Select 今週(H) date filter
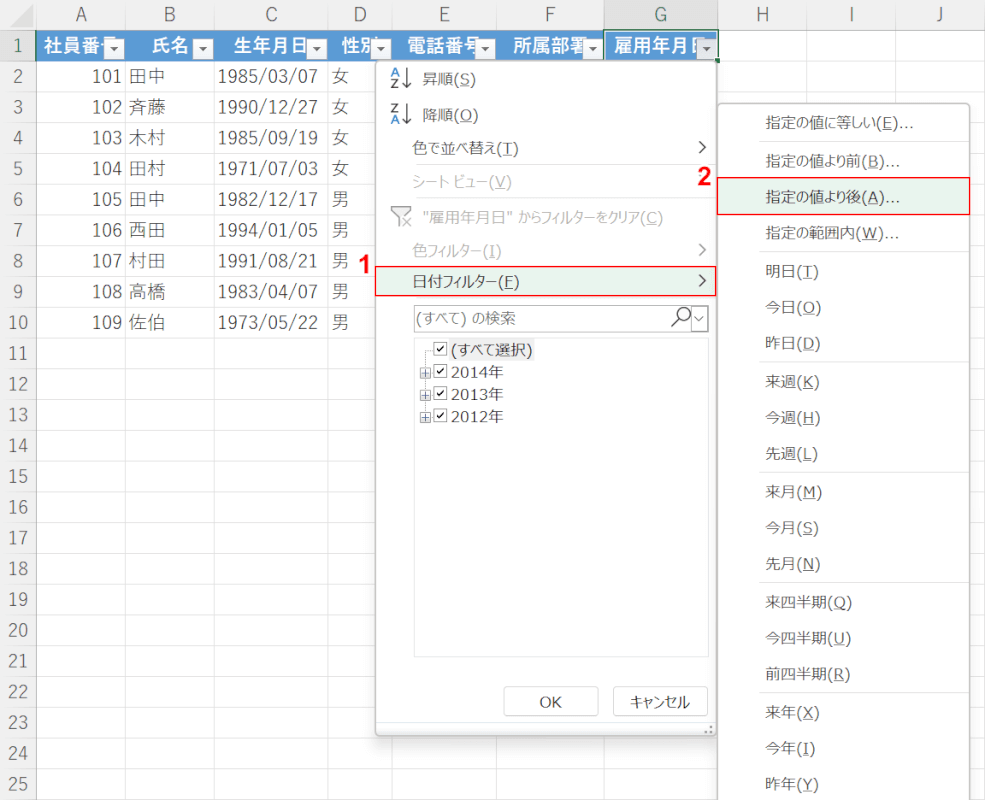985x800 pixels. coord(843,418)
